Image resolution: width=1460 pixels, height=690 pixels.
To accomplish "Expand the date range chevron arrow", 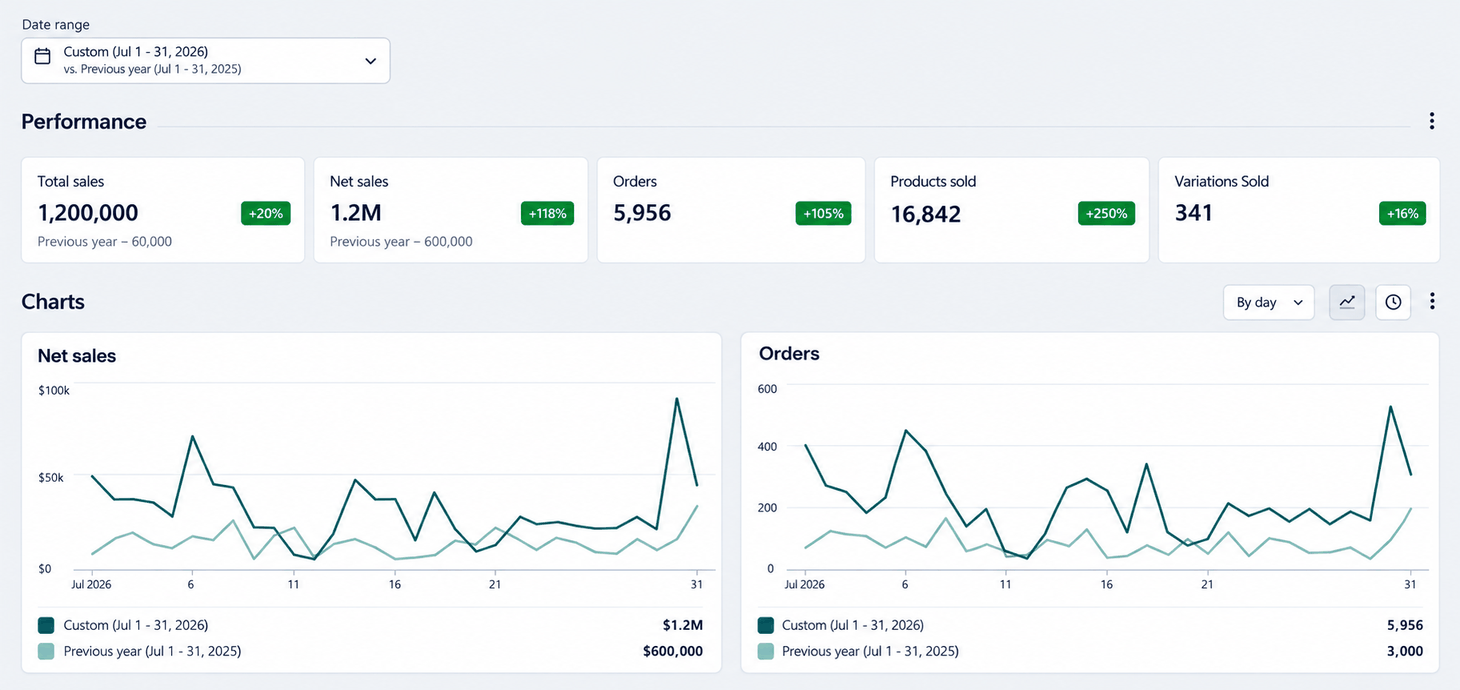I will 370,61.
